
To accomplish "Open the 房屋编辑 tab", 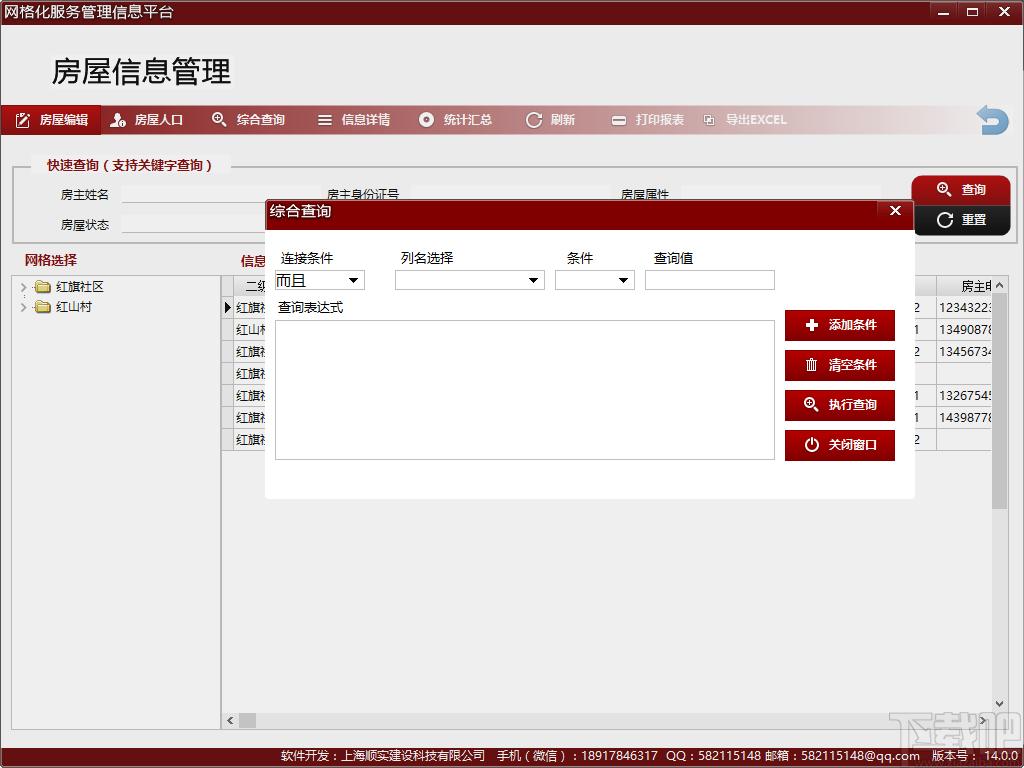I will click(x=51, y=120).
